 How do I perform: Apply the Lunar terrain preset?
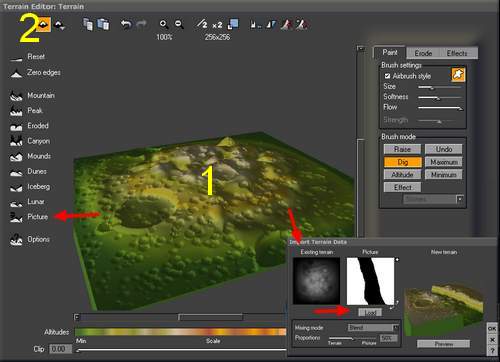tap(27, 202)
